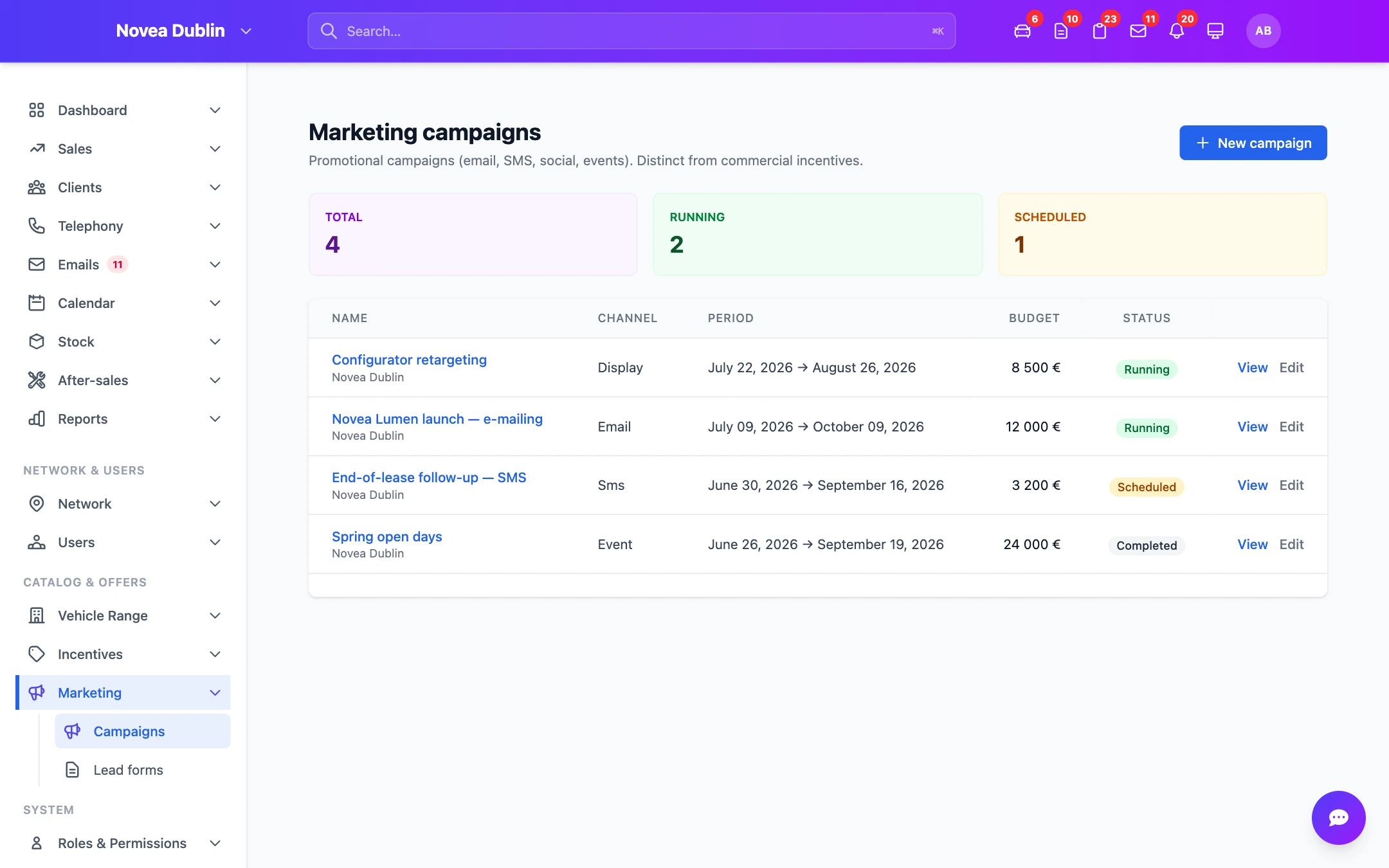1389x868 pixels.
Task: Expand the Calendar menu chevron
Action: [x=215, y=303]
